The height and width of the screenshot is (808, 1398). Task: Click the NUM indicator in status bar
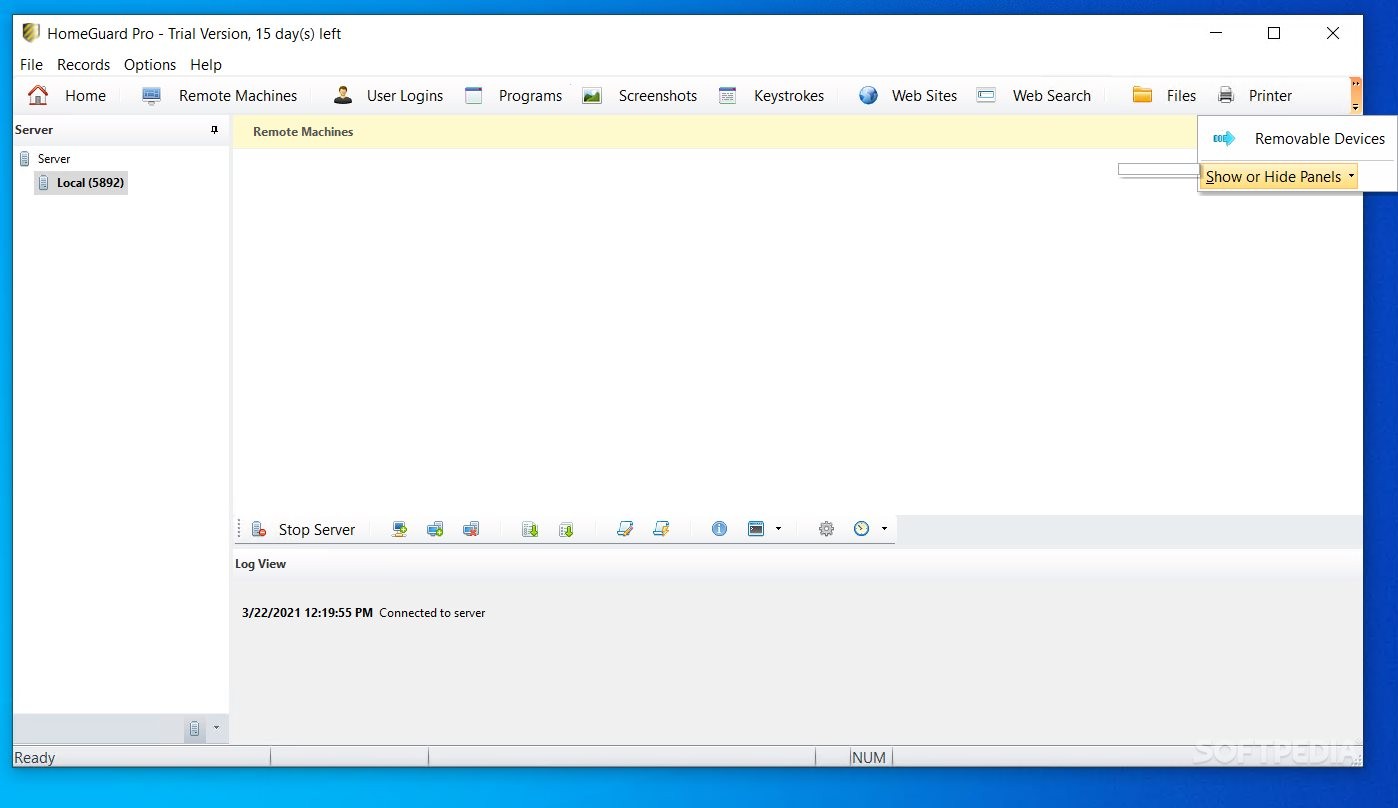869,758
